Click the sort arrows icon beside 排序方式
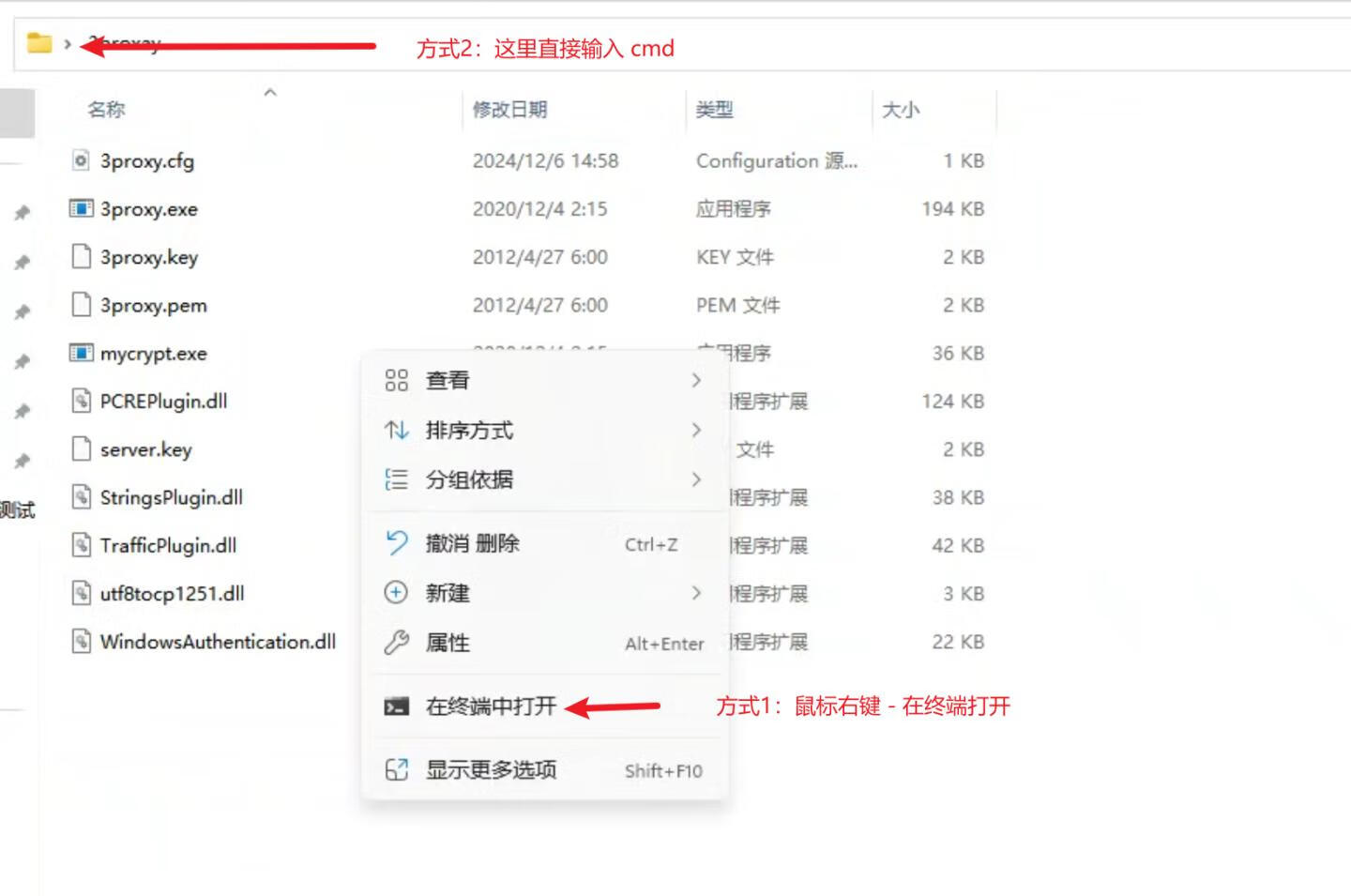Viewport: 1351px width, 896px height. [x=397, y=430]
